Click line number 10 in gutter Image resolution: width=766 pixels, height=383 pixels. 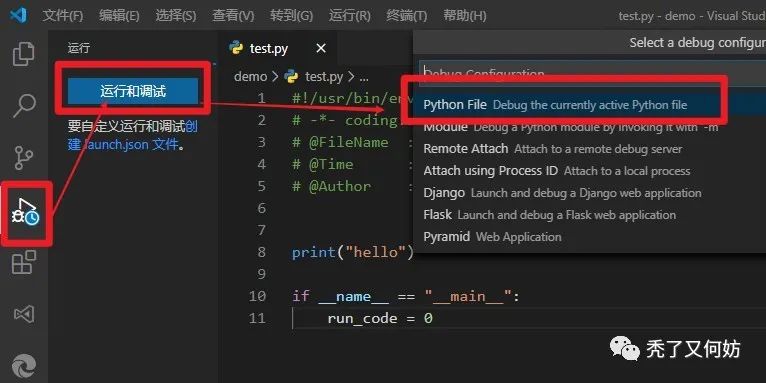click(257, 296)
